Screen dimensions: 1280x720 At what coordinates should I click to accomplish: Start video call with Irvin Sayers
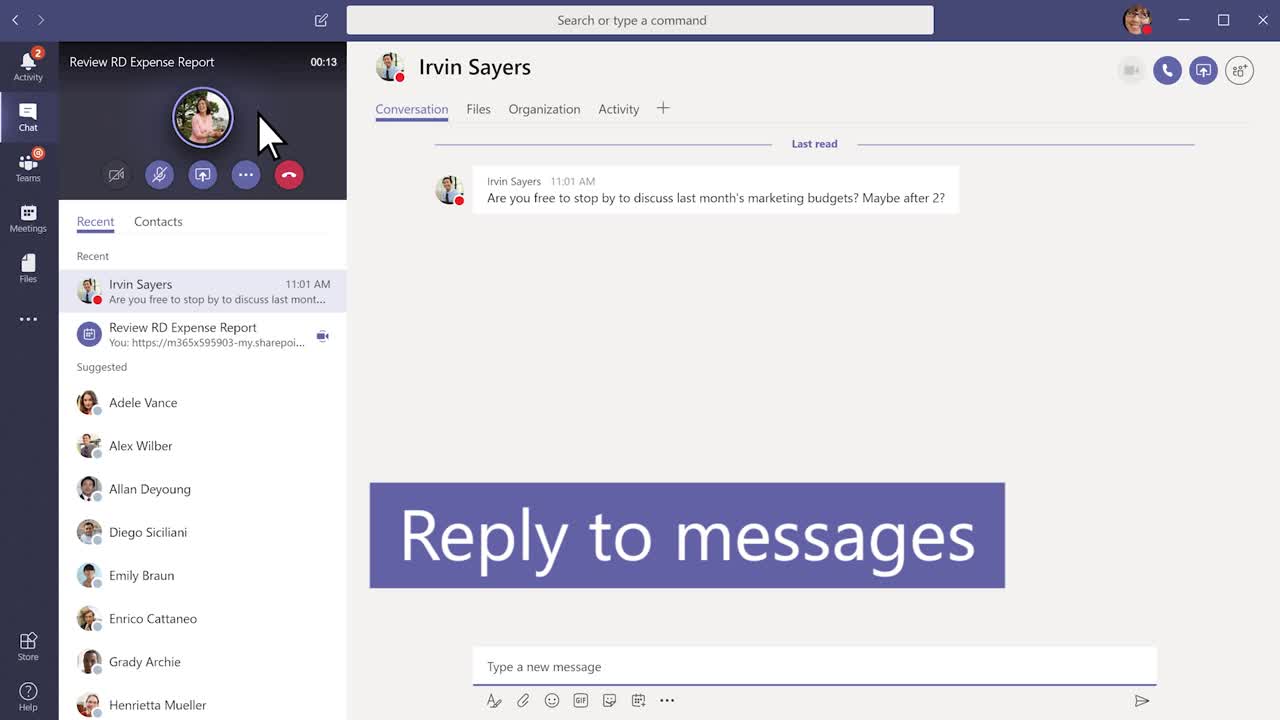(1131, 70)
